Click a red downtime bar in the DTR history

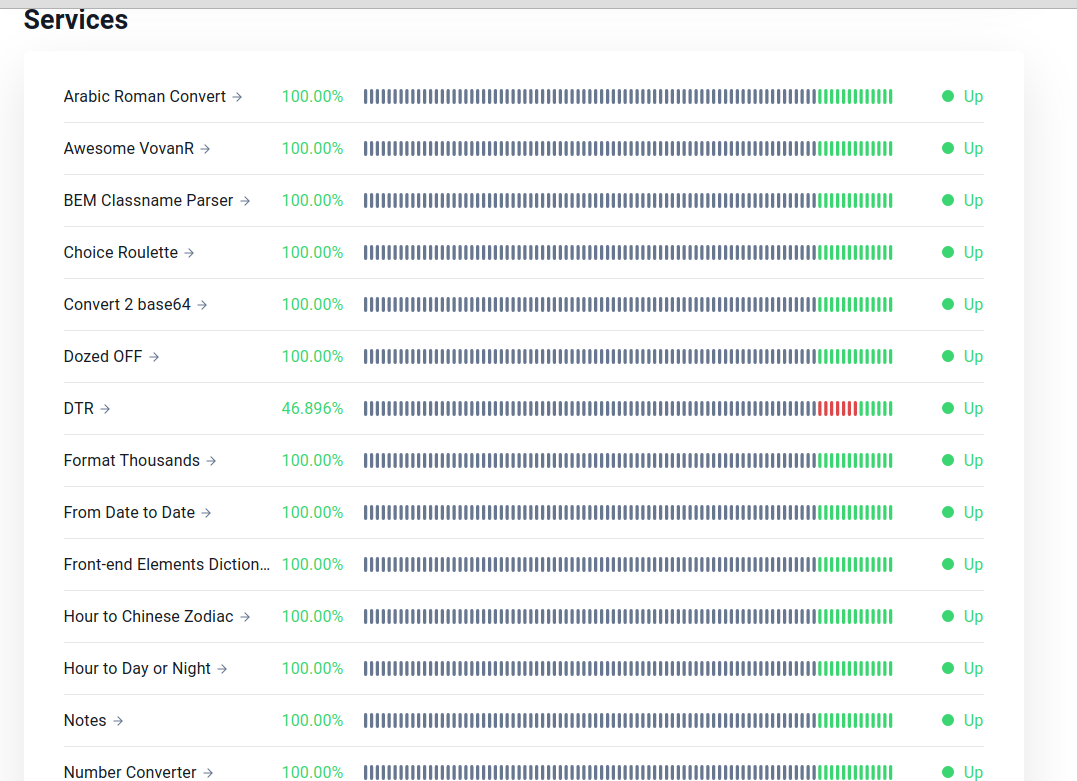(x=837, y=409)
